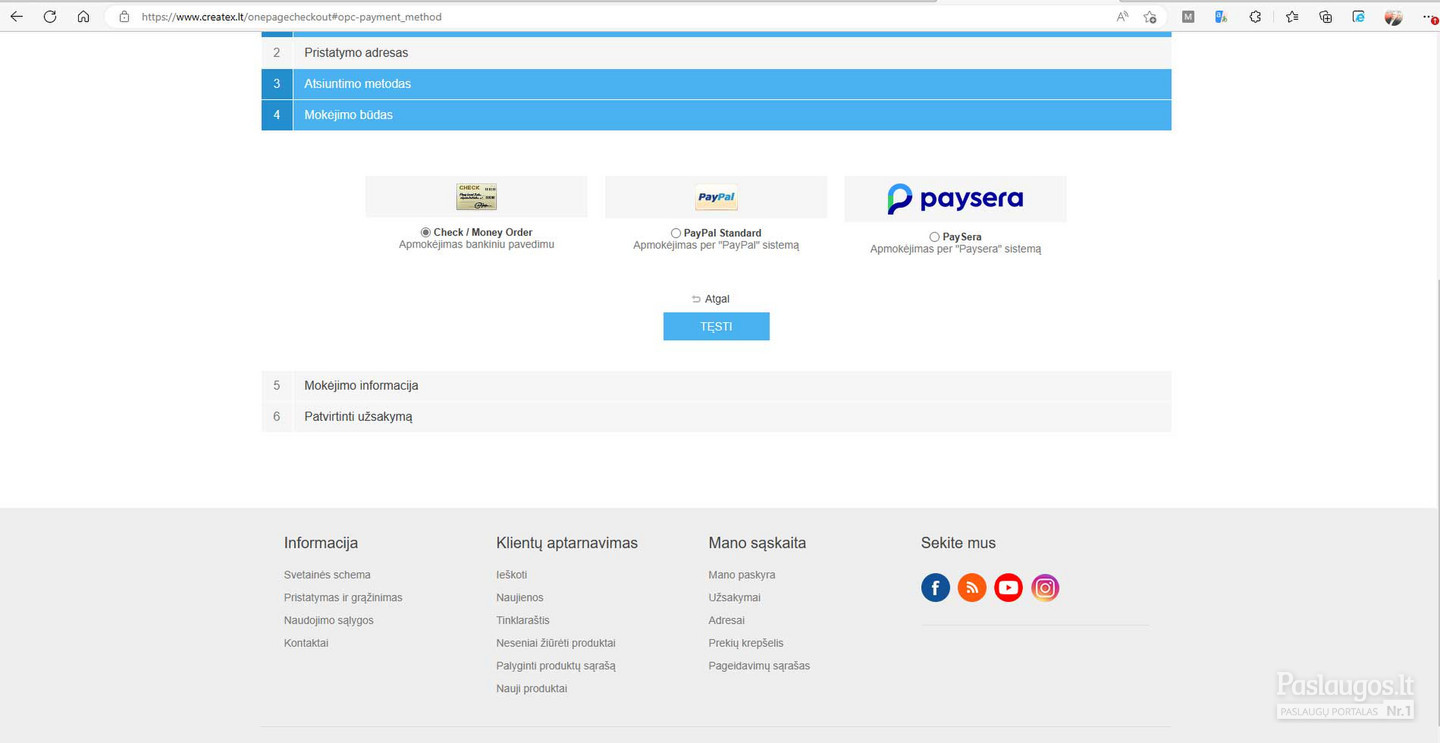Click the Check / Money Order logo image
The height and width of the screenshot is (743, 1440).
click(x=476, y=196)
